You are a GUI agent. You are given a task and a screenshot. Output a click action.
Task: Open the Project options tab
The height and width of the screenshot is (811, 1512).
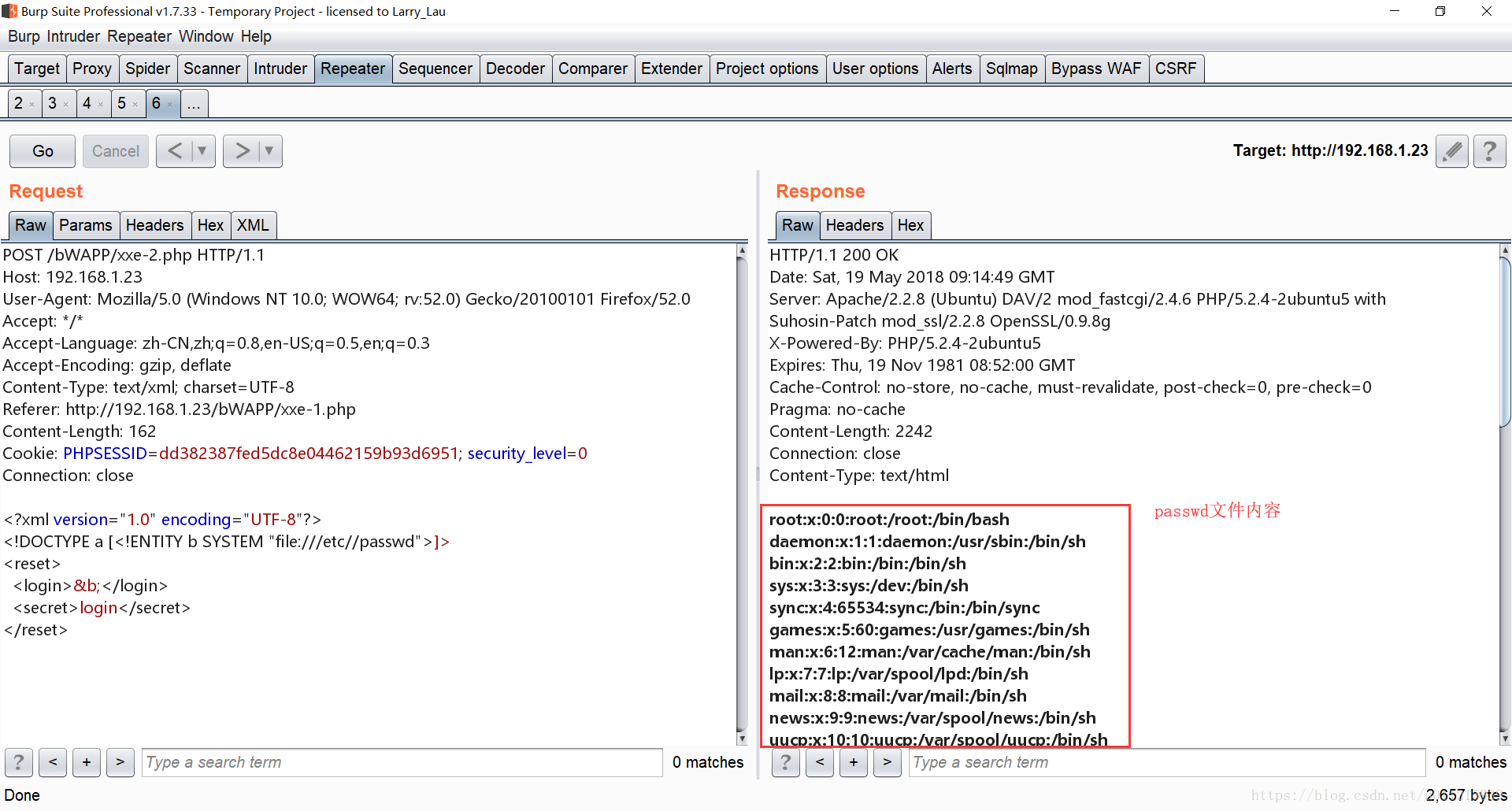767,69
